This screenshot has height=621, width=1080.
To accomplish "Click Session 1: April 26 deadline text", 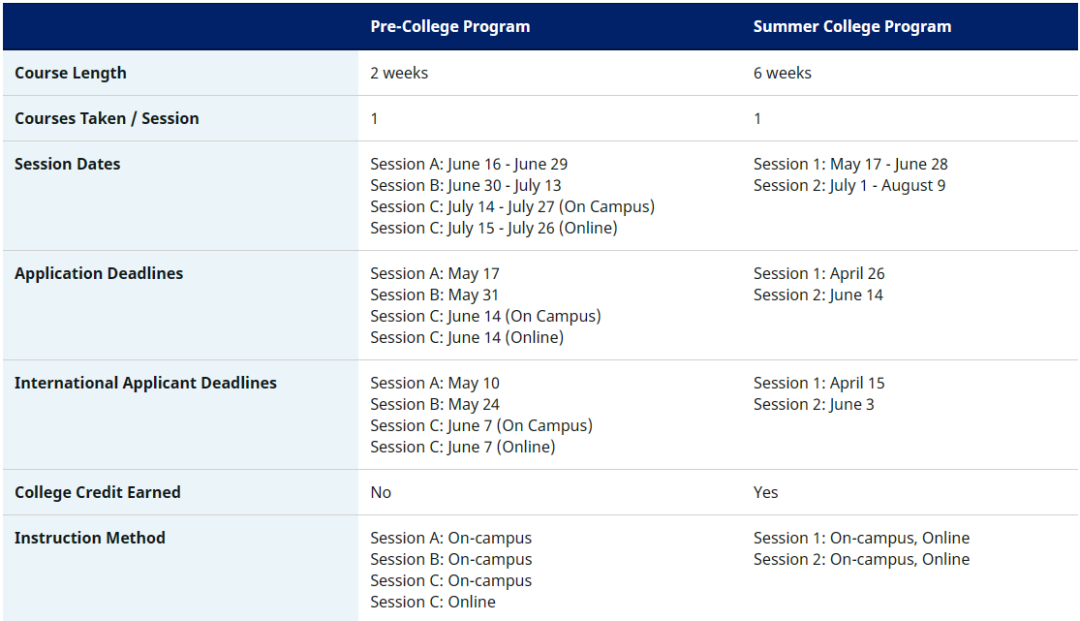I will [x=818, y=273].
